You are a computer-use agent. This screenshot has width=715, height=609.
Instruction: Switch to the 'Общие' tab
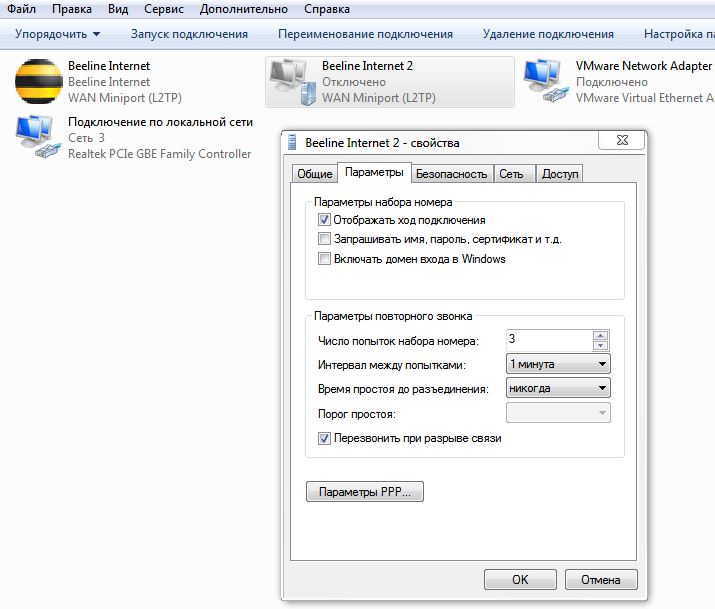tap(315, 174)
